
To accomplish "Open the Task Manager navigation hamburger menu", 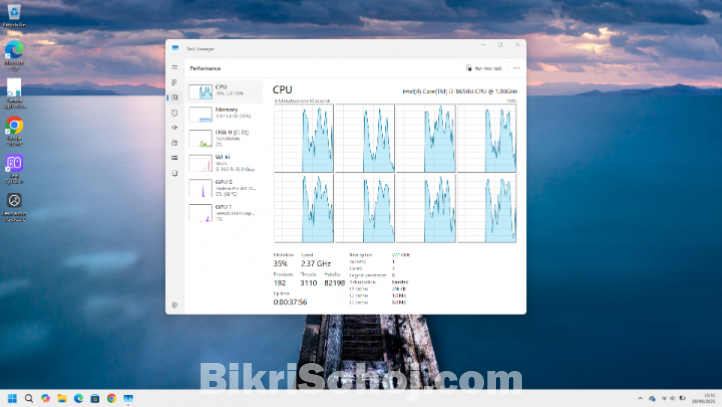I will pyautogui.click(x=174, y=67).
